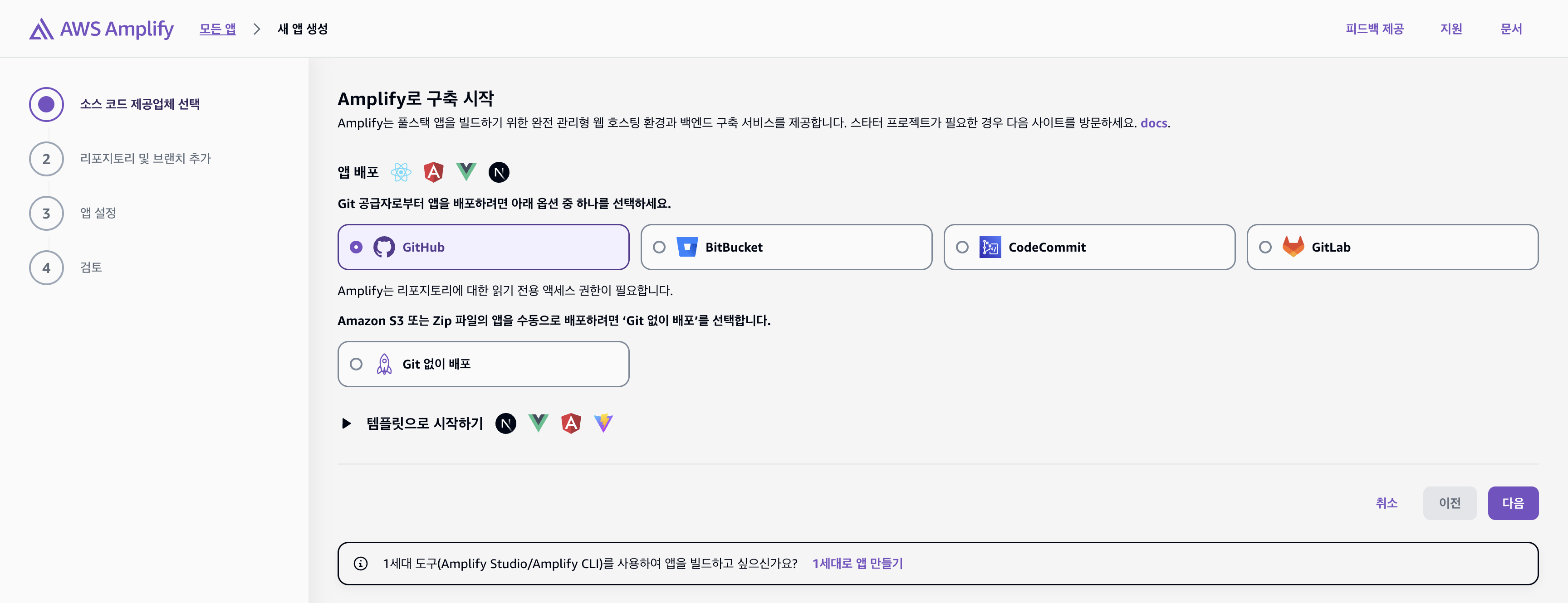Click the info icon in bottom banner

pyautogui.click(x=360, y=564)
